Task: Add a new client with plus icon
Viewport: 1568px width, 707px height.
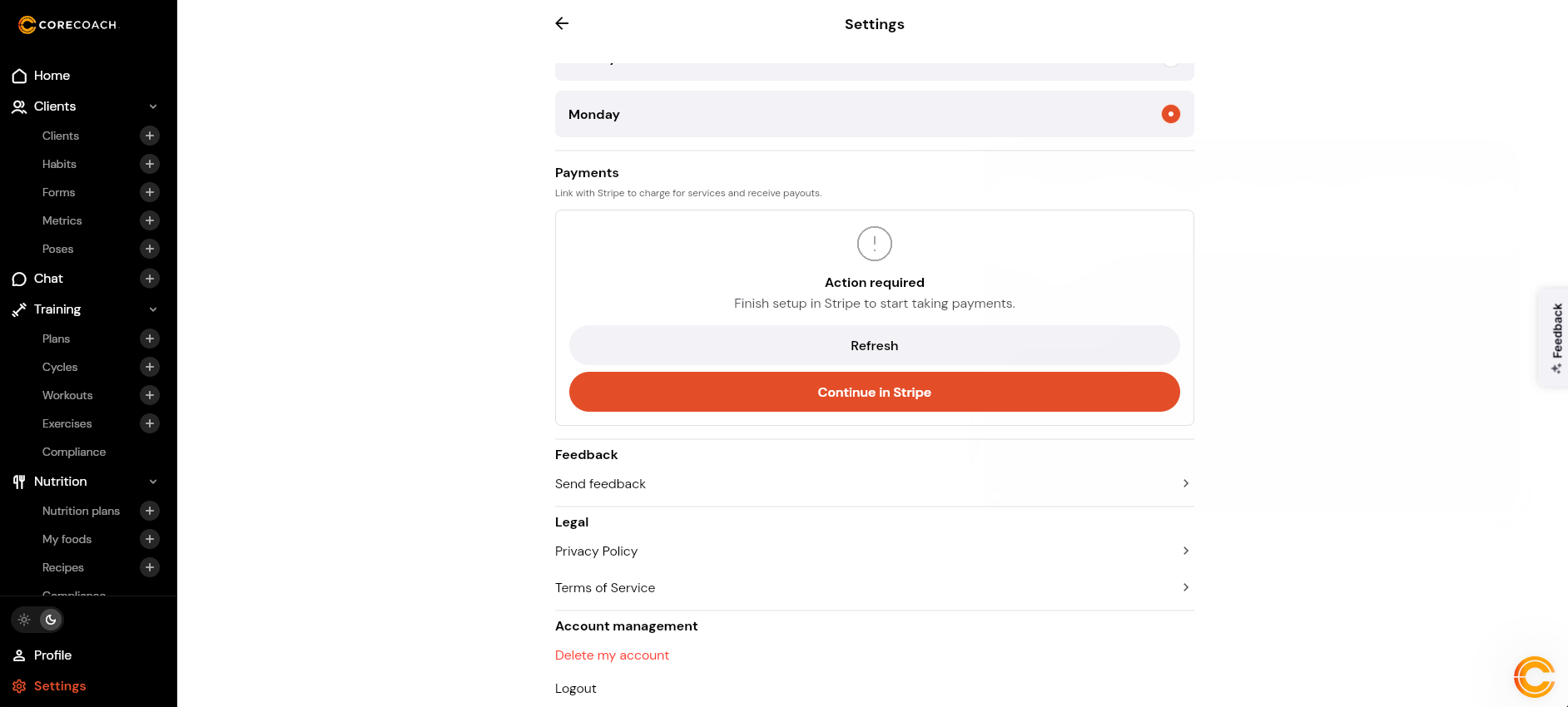Action: tap(150, 136)
